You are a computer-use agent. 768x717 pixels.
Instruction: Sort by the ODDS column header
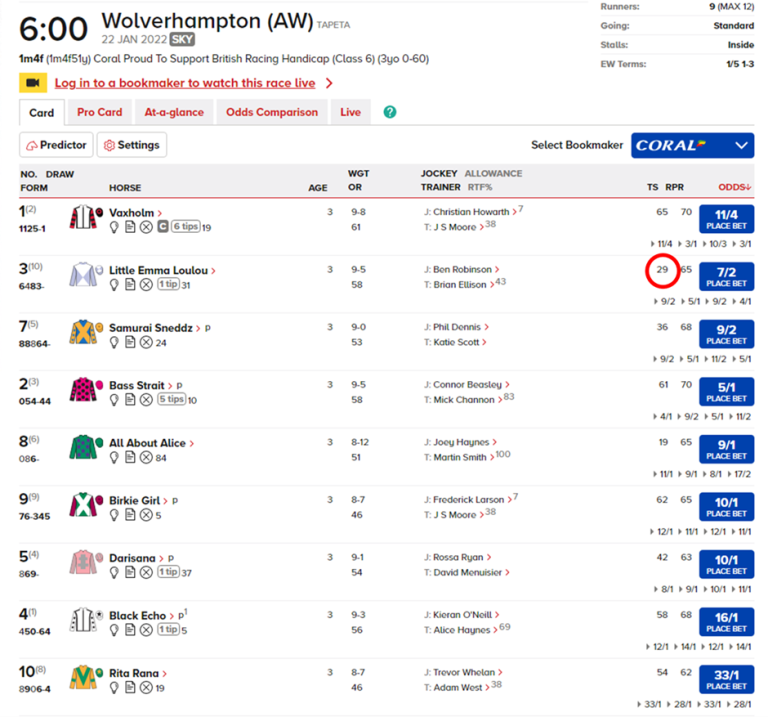[734, 187]
